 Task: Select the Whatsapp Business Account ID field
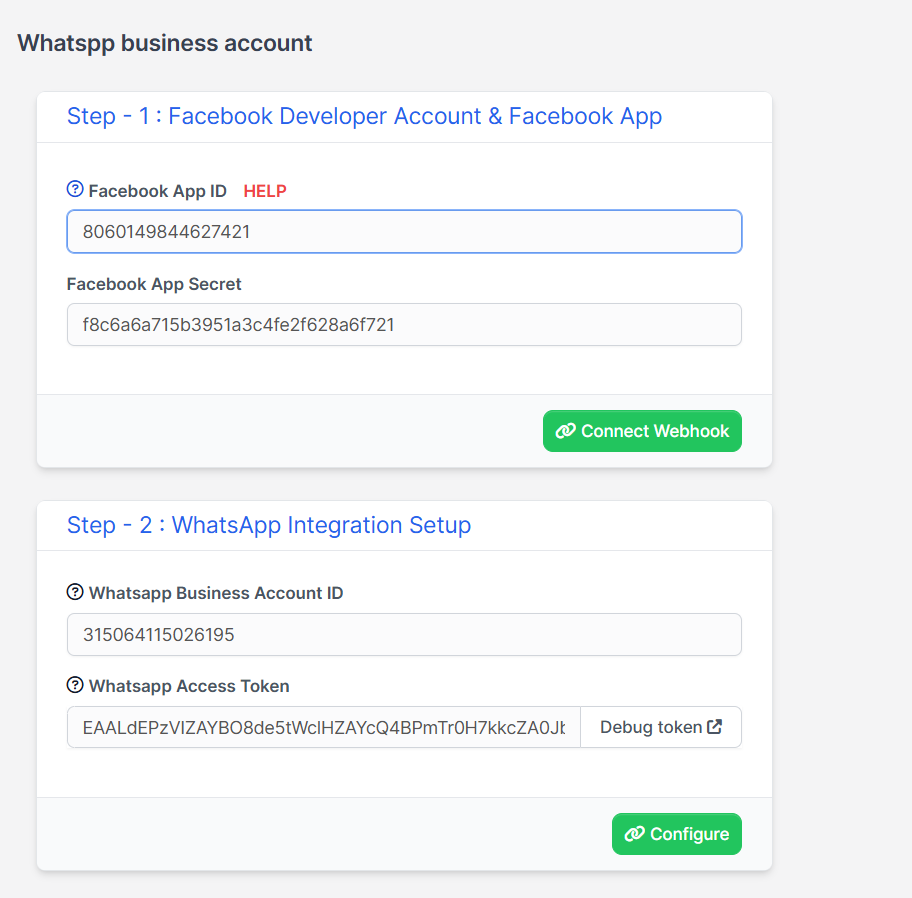pyautogui.click(x=404, y=635)
